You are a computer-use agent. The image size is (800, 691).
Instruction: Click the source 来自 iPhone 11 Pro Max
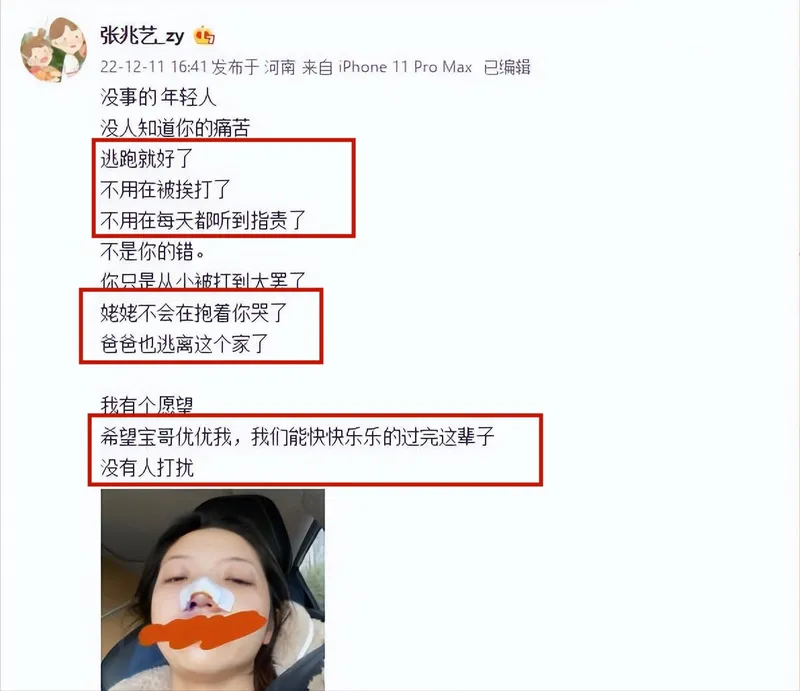(x=387, y=67)
